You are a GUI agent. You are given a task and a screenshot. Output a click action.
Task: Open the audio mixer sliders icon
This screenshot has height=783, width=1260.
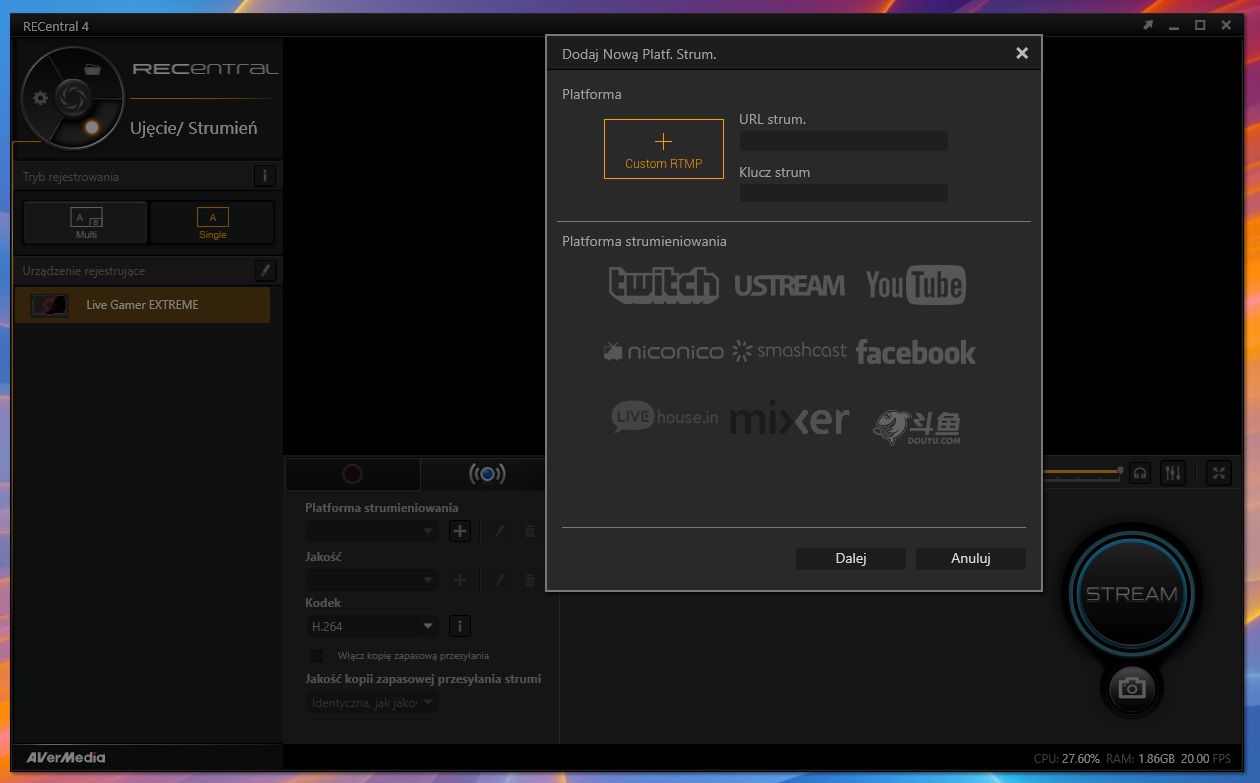tap(1174, 473)
